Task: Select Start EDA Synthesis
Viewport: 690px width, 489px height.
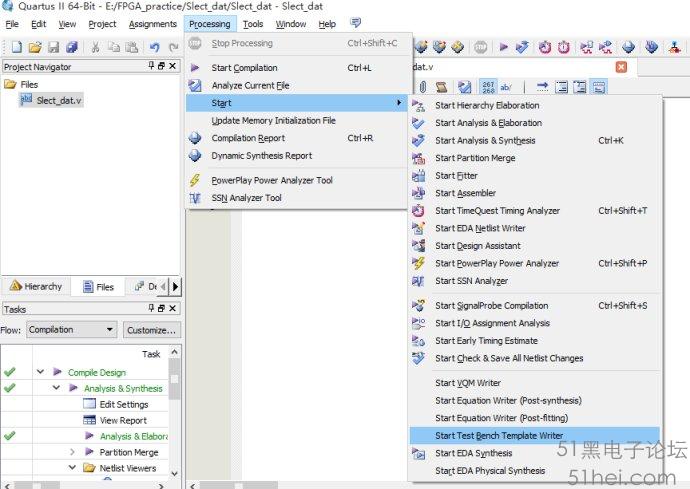Action: pos(535,453)
